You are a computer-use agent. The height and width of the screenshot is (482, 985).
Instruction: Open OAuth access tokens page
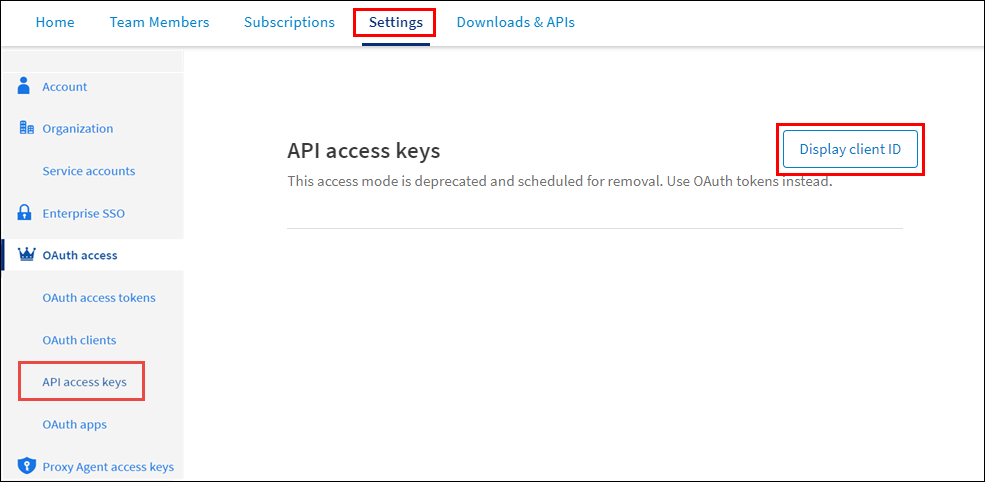tap(98, 297)
